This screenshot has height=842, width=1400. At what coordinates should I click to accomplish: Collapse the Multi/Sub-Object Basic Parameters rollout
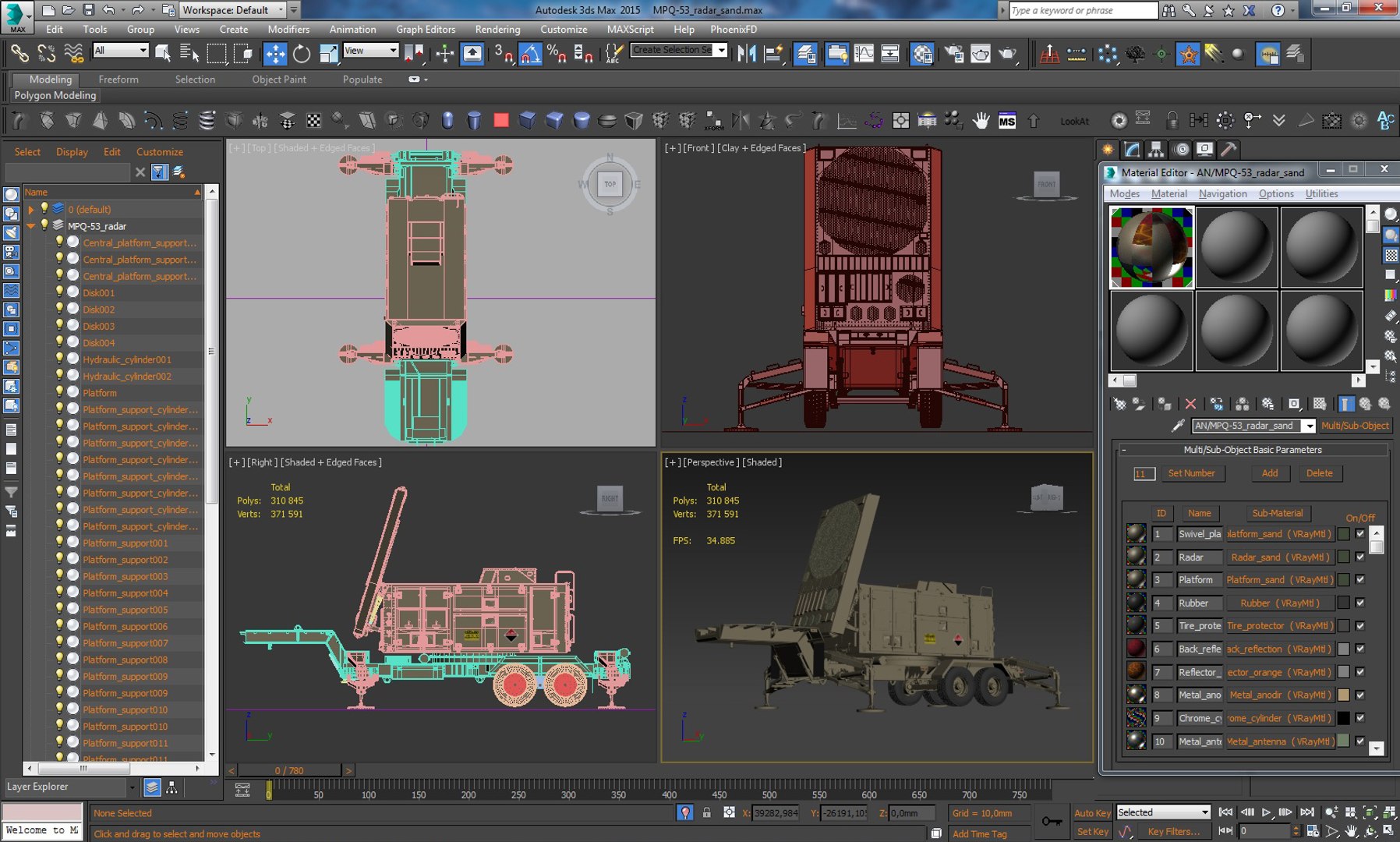1123,450
